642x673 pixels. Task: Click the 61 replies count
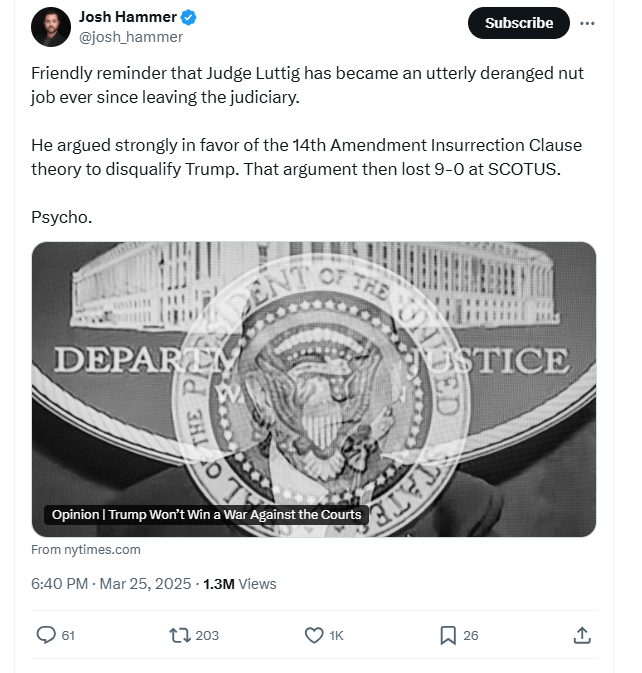point(69,635)
